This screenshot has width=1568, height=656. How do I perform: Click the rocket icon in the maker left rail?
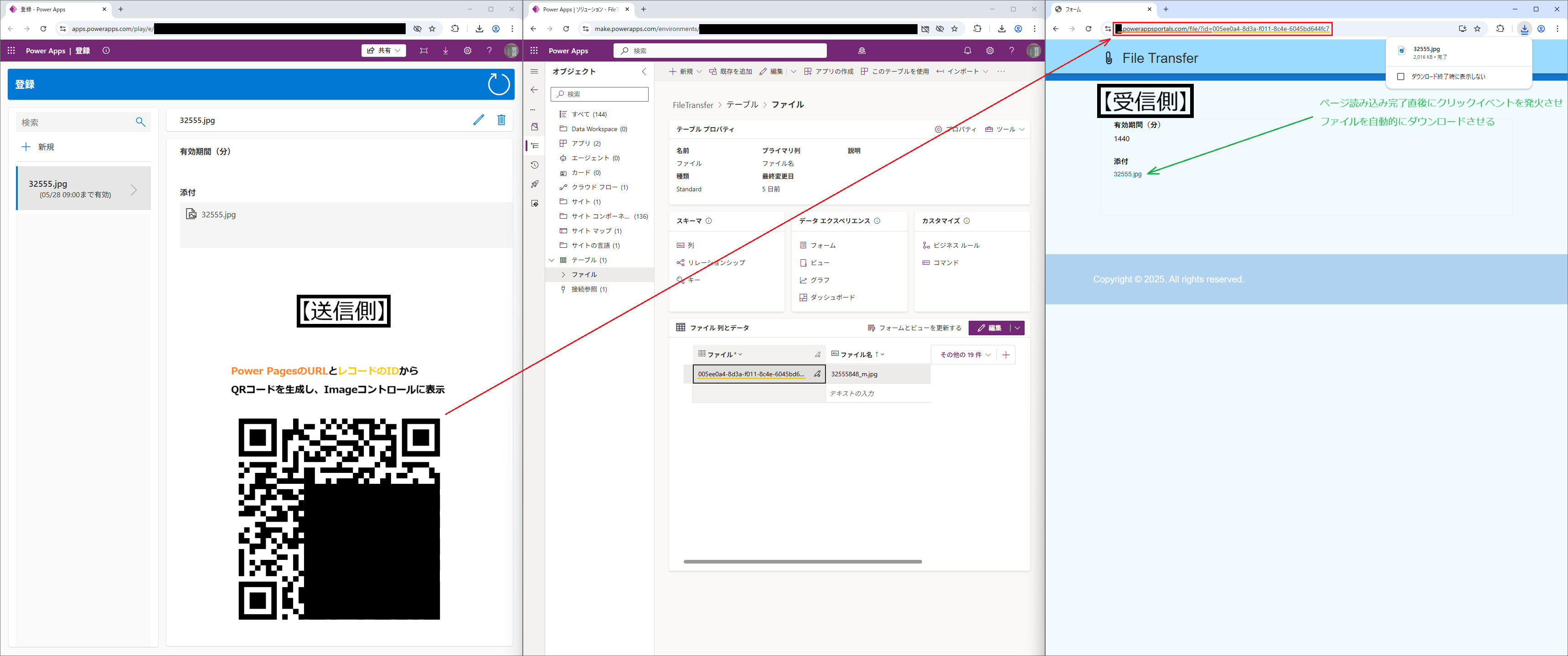tap(534, 184)
